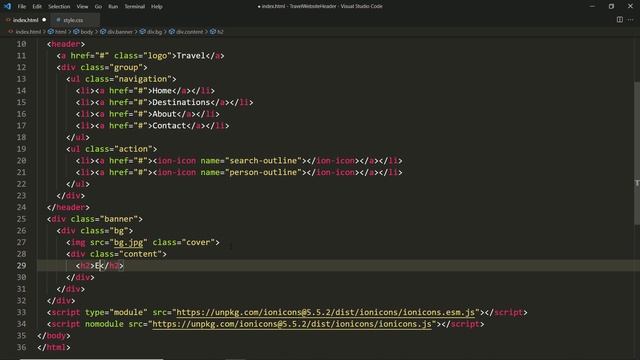Click div.bg in the breadcrumb
Viewport: 640px width, 360px height.
[154, 31]
